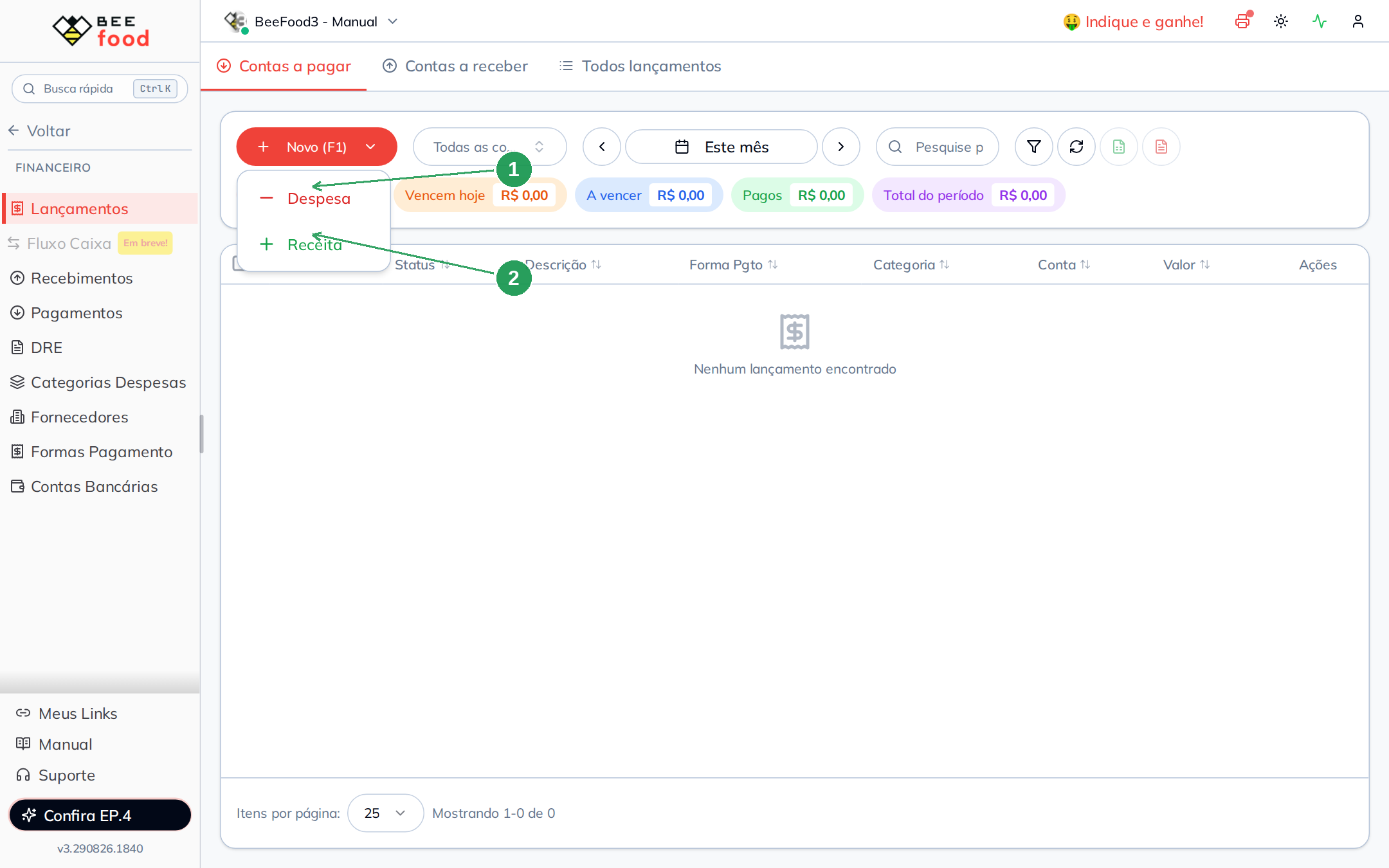This screenshot has width=1389, height=868.
Task: Open the activity pulse icon
Action: click(1320, 21)
